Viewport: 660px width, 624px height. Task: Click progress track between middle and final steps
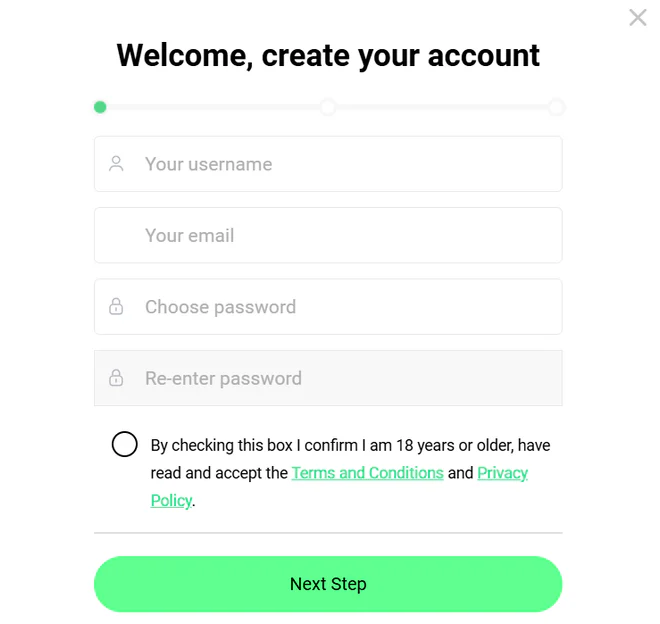tap(442, 107)
